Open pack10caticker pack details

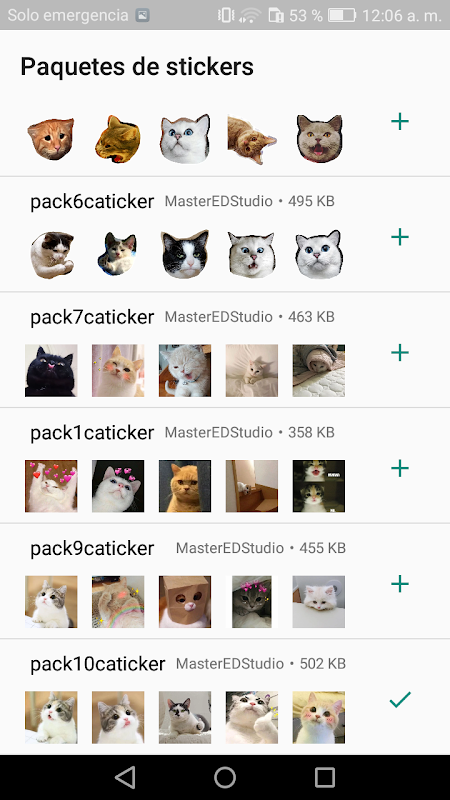tap(97, 664)
